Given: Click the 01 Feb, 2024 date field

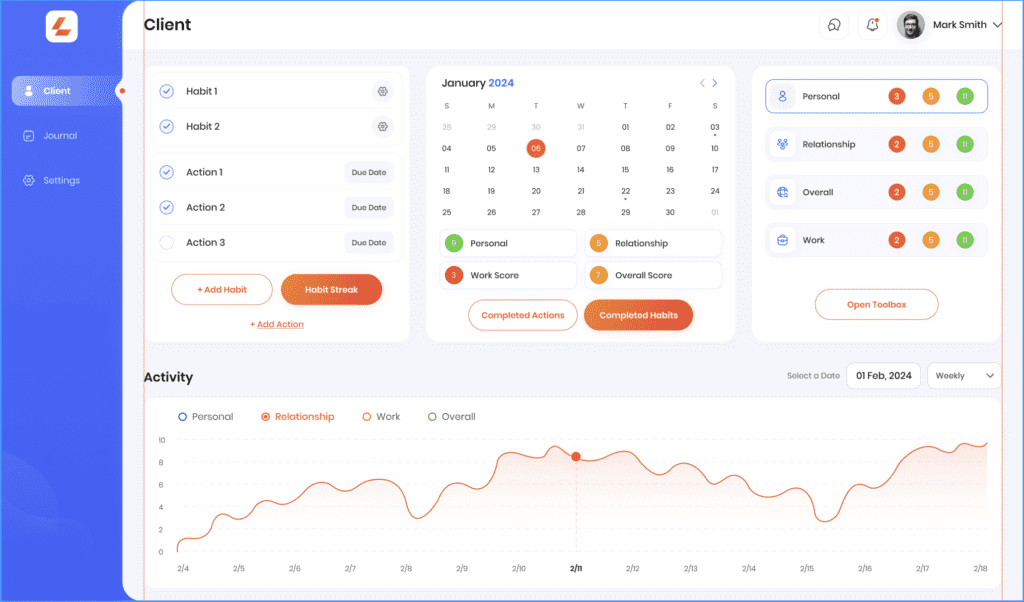Looking at the screenshot, I should [x=883, y=375].
